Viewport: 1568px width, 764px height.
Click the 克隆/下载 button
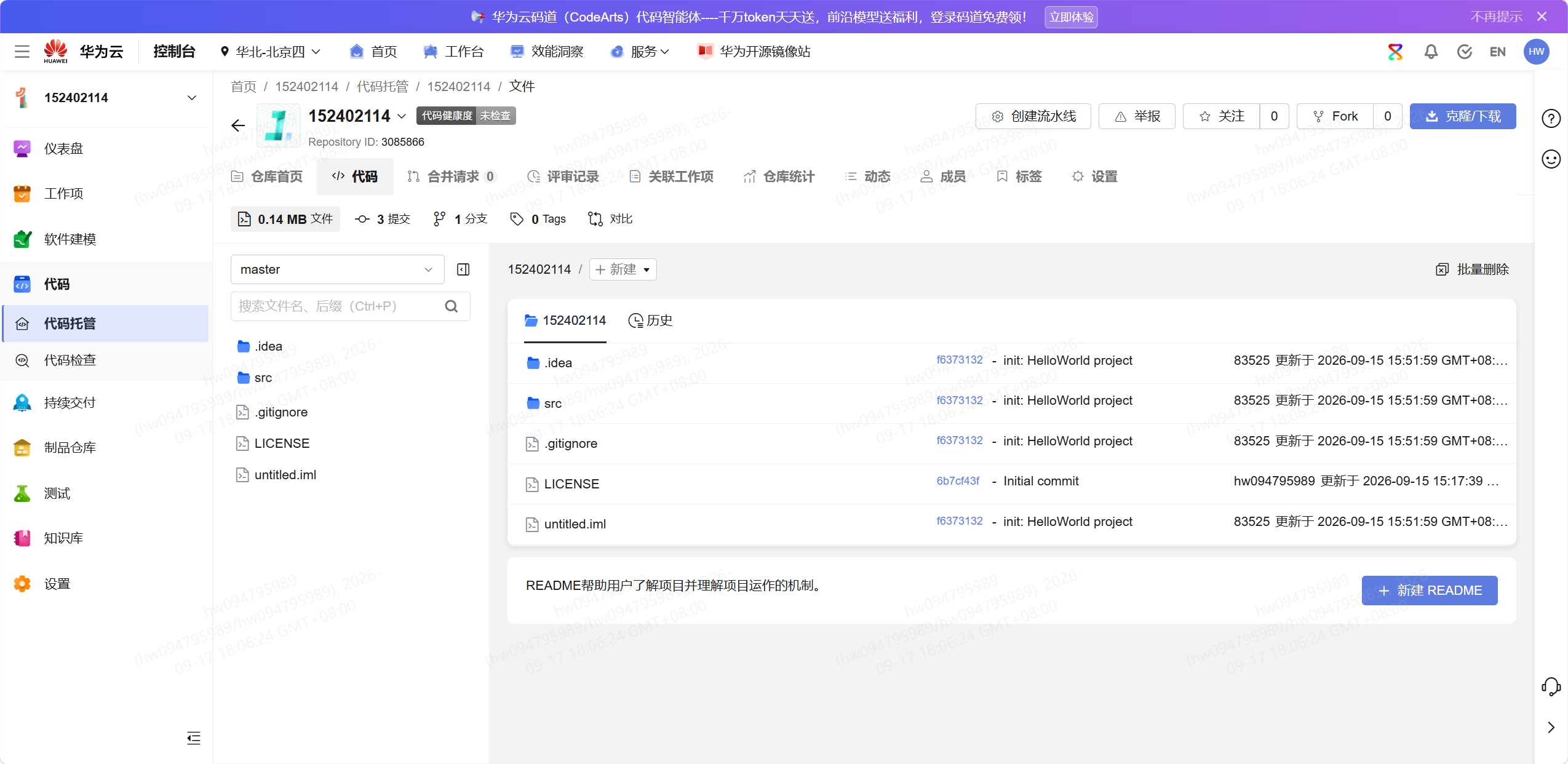pos(1463,116)
